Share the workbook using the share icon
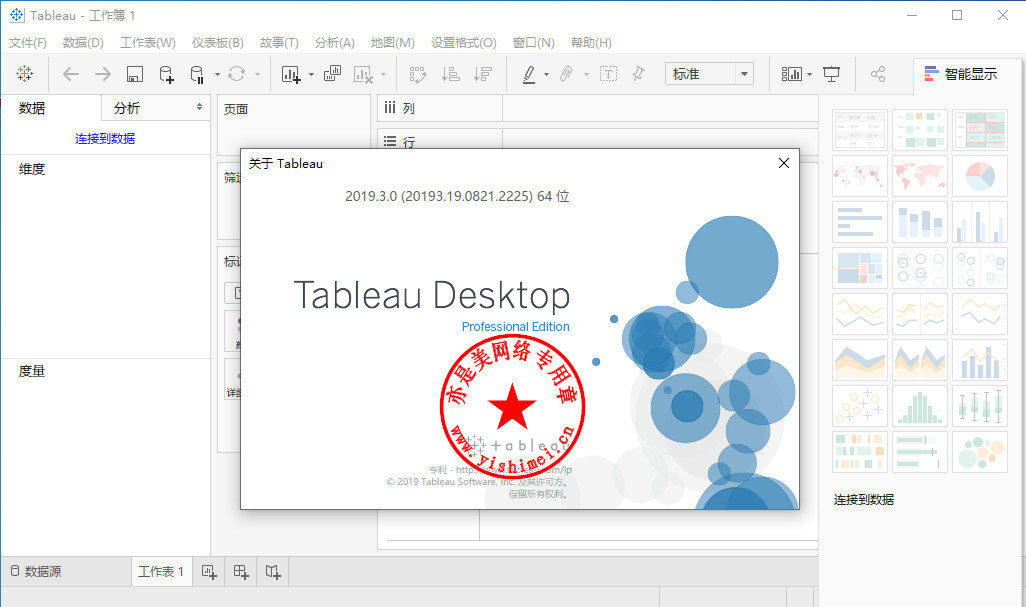Image resolution: width=1026 pixels, height=607 pixels. click(878, 74)
